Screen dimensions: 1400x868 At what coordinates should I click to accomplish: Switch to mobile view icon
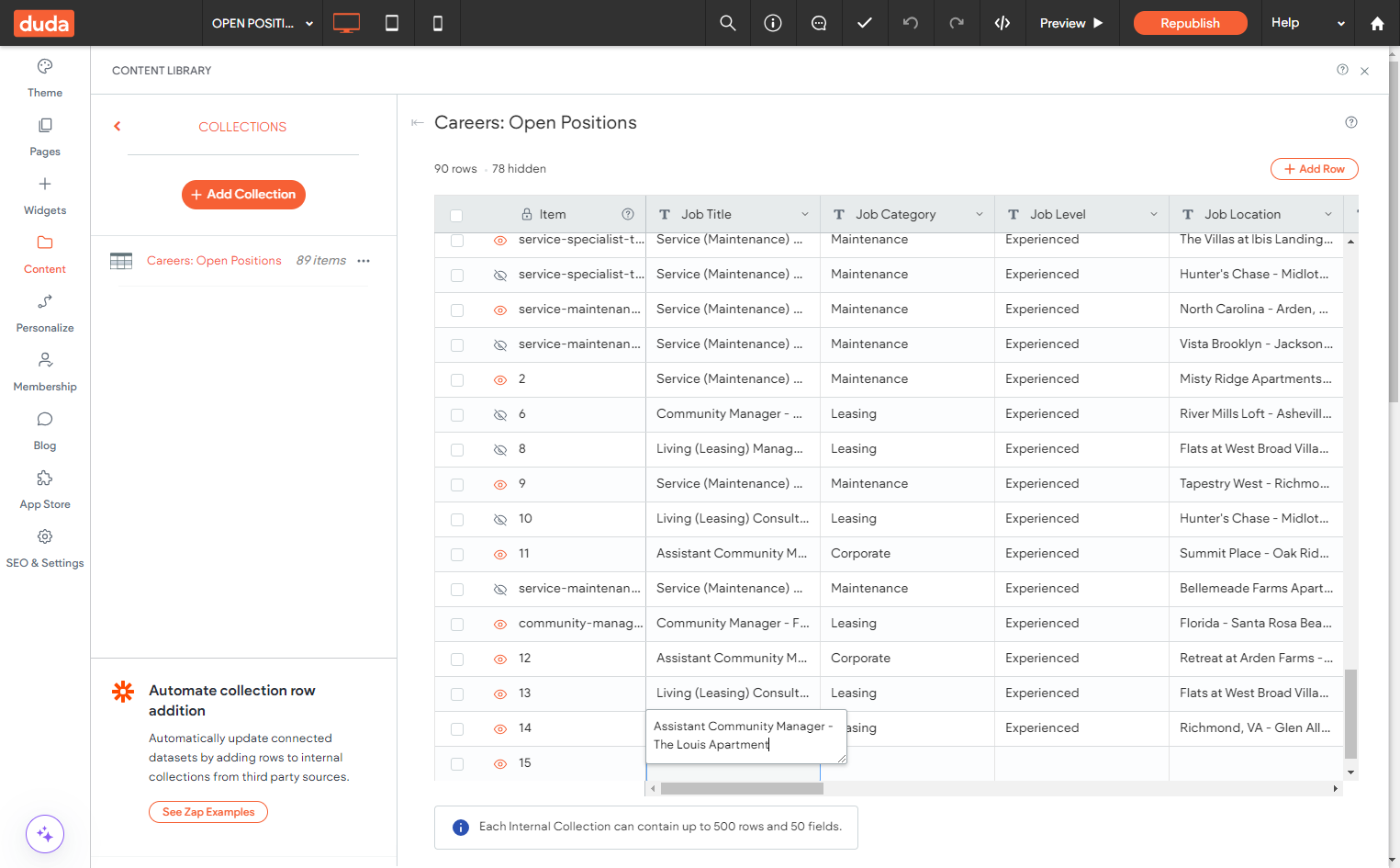click(438, 23)
